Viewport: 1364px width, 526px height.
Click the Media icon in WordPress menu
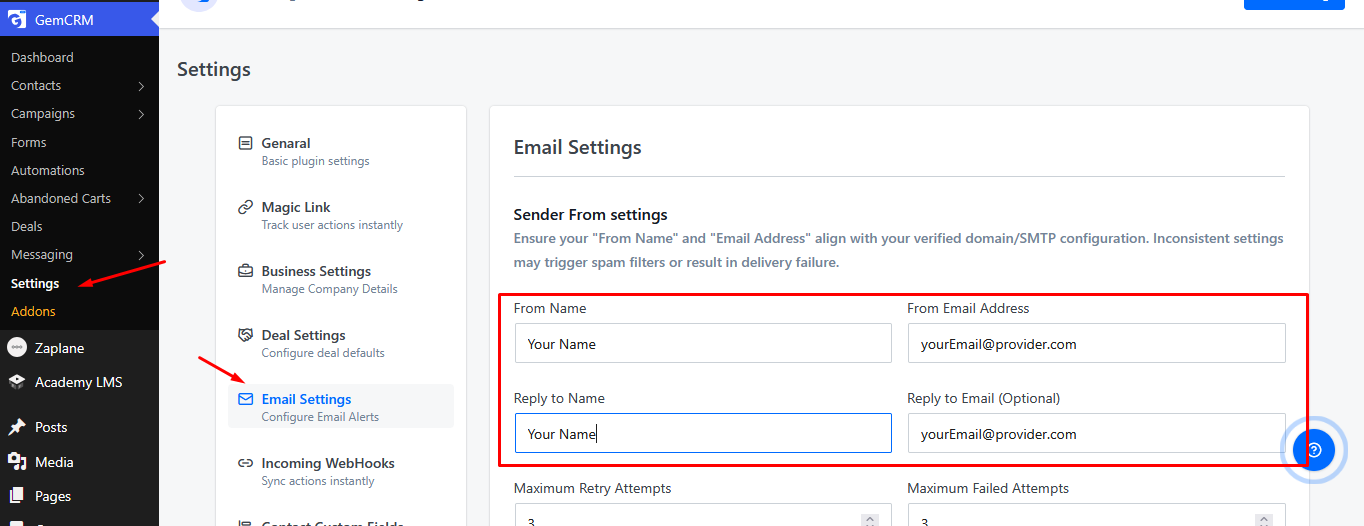click(16, 462)
